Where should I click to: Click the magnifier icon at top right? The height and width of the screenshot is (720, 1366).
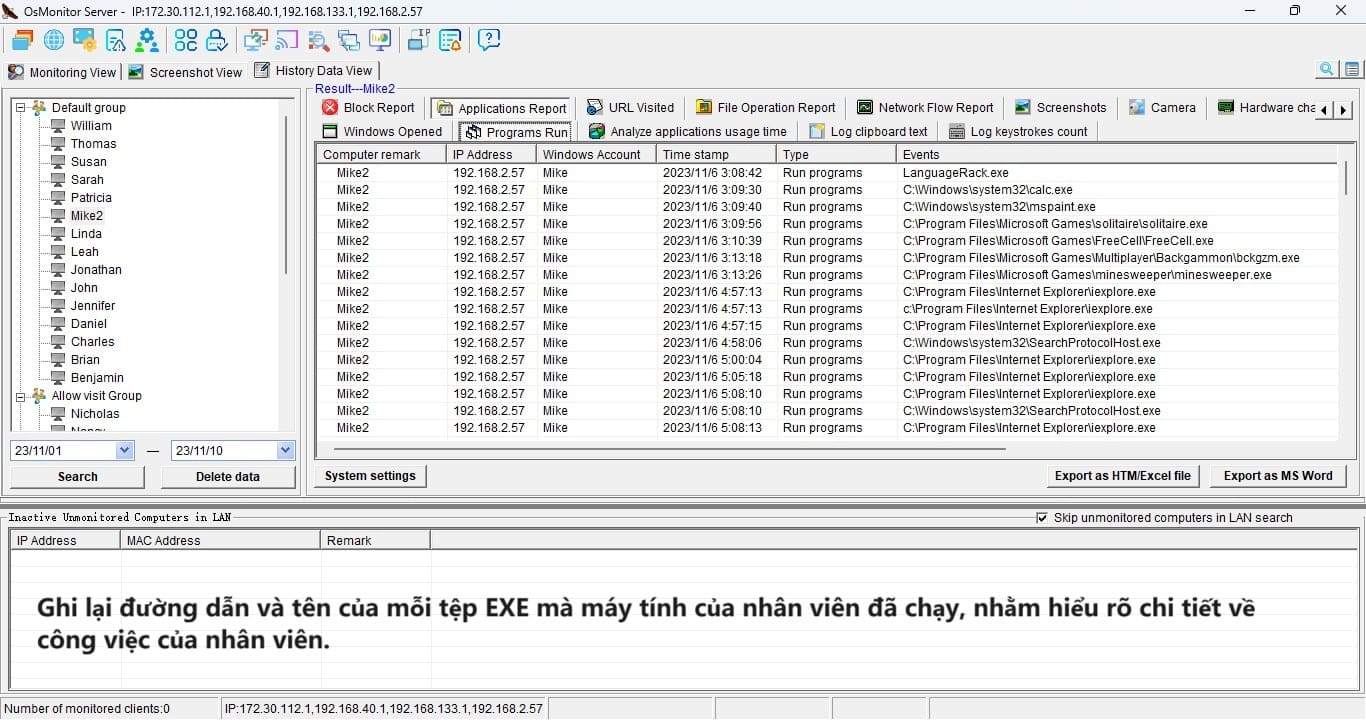click(x=1327, y=69)
